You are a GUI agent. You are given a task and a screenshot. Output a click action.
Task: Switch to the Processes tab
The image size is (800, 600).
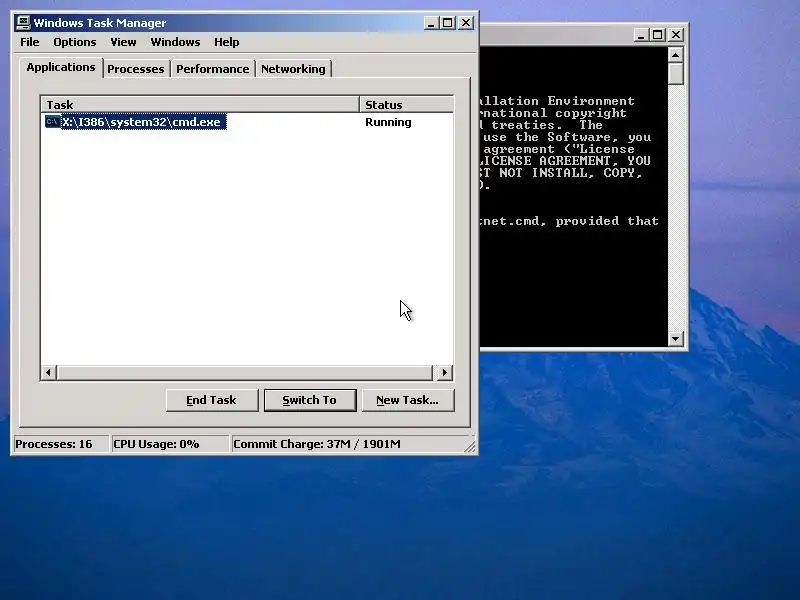click(x=136, y=69)
